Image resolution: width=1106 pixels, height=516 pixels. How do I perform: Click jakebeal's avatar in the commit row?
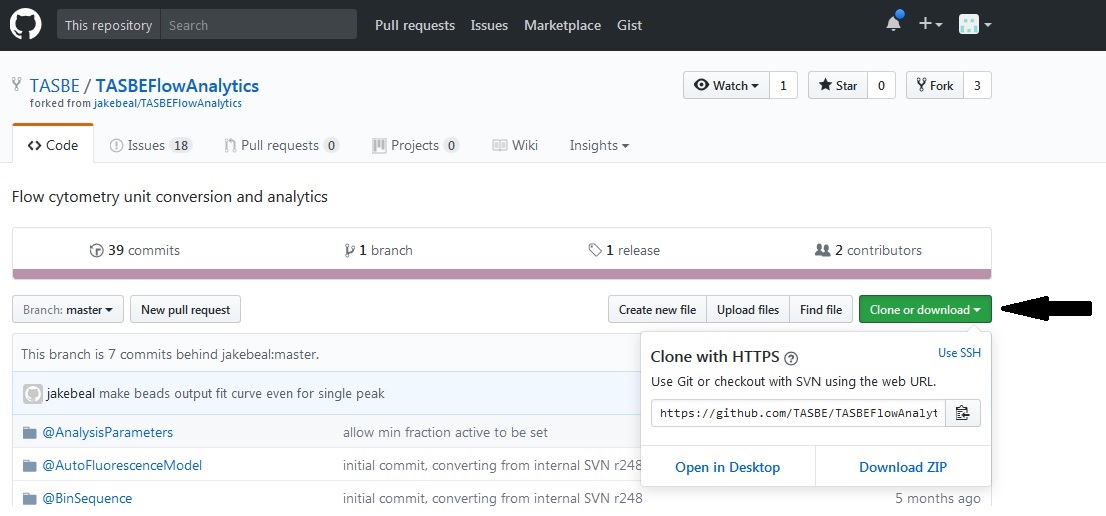pos(32,393)
